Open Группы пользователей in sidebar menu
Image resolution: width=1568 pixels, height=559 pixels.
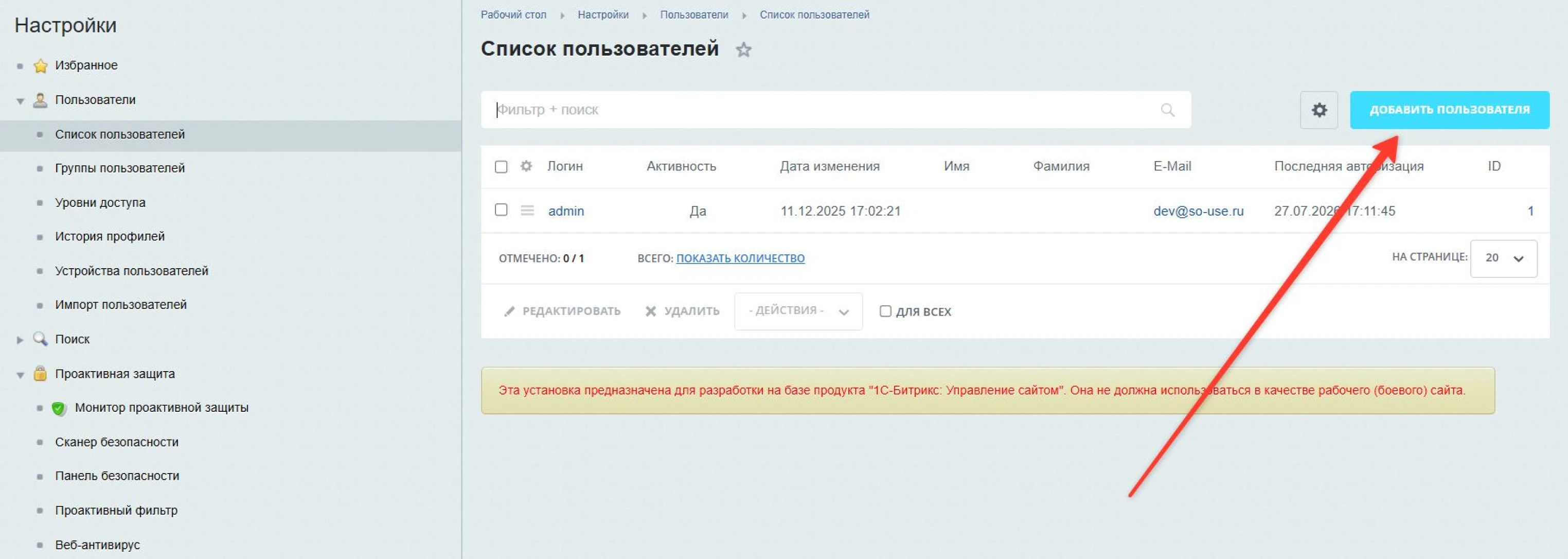120,168
